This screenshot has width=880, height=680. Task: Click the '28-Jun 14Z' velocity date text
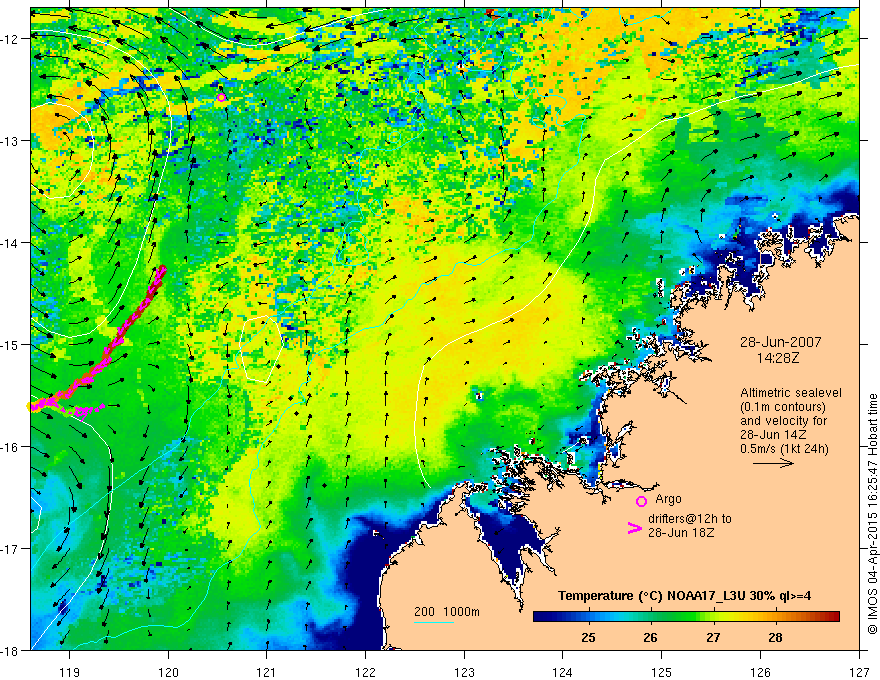[773, 435]
